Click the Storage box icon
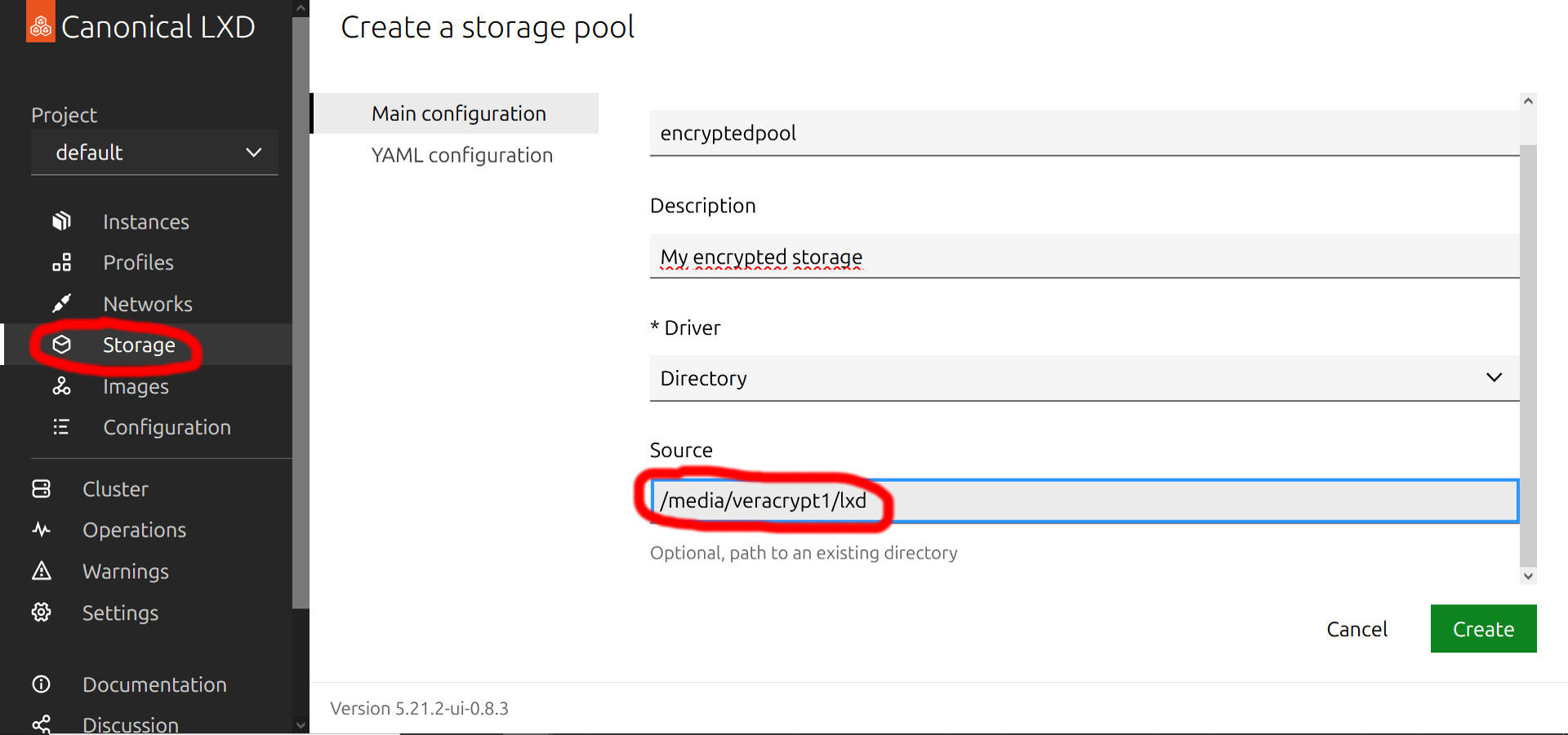This screenshot has height=735, width=1568. coord(61,345)
